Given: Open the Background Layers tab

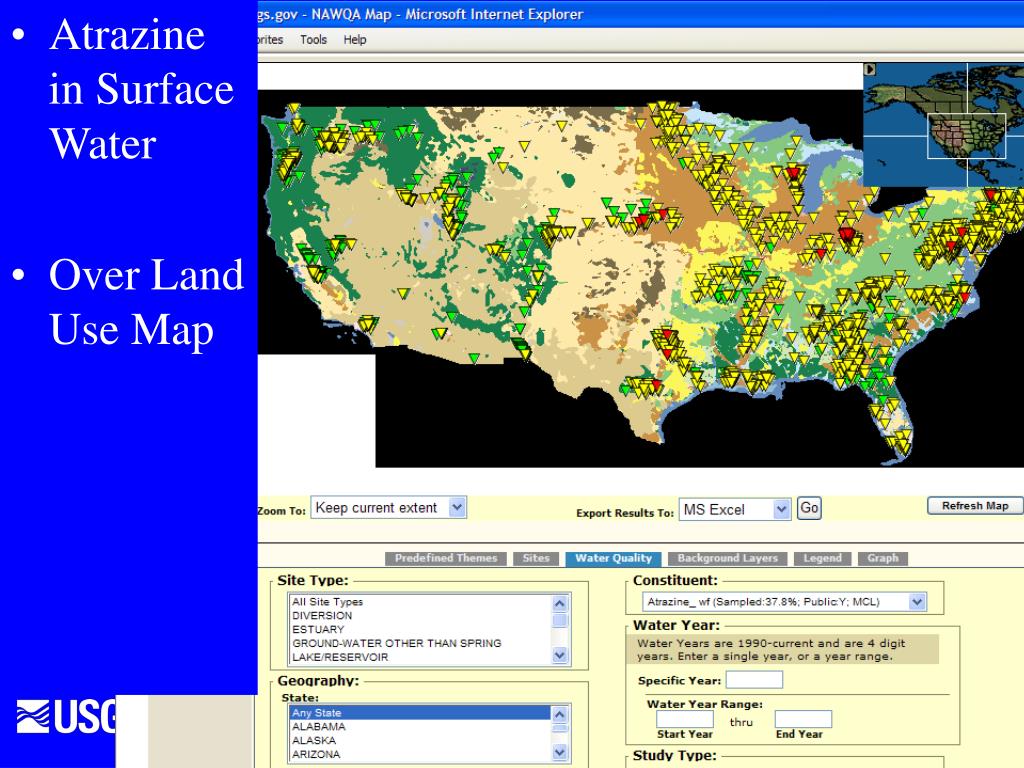Looking at the screenshot, I should (728, 558).
